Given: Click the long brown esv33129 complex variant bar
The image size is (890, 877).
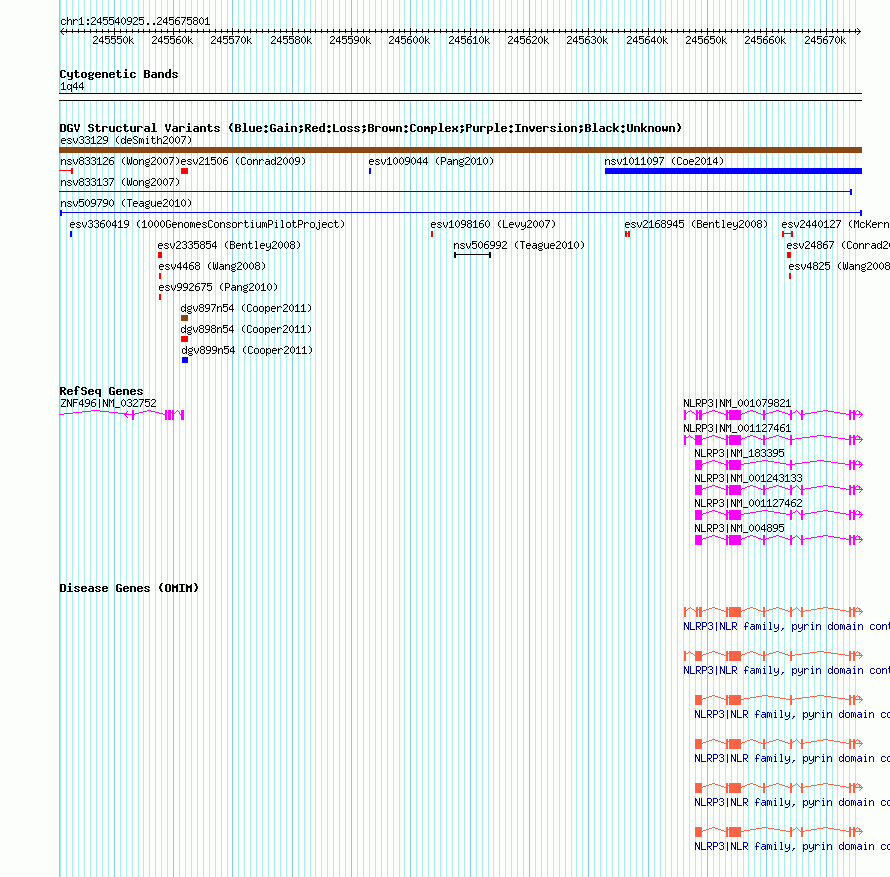Looking at the screenshot, I should pyautogui.click(x=460, y=150).
